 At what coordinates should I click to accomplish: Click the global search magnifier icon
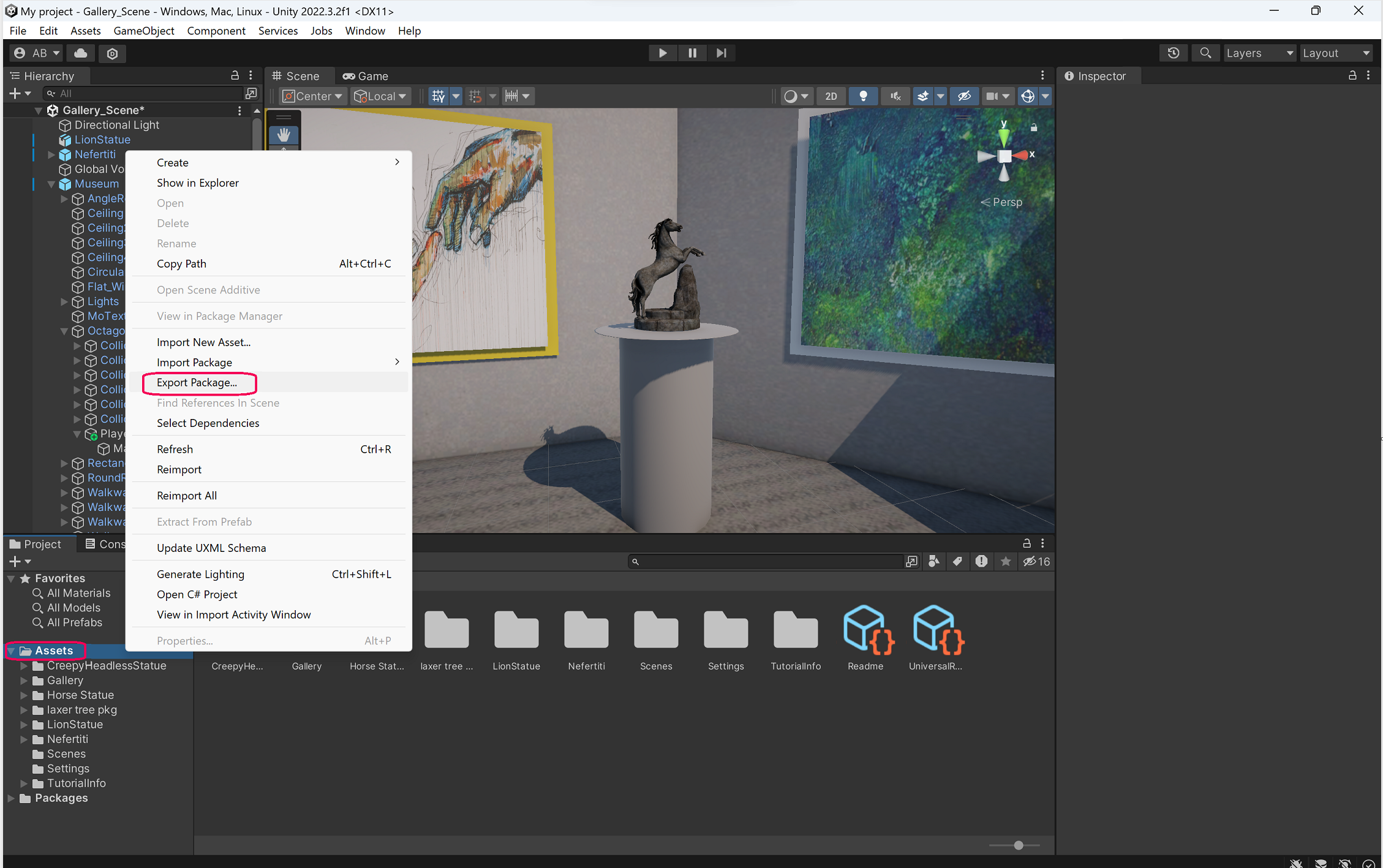point(1205,53)
